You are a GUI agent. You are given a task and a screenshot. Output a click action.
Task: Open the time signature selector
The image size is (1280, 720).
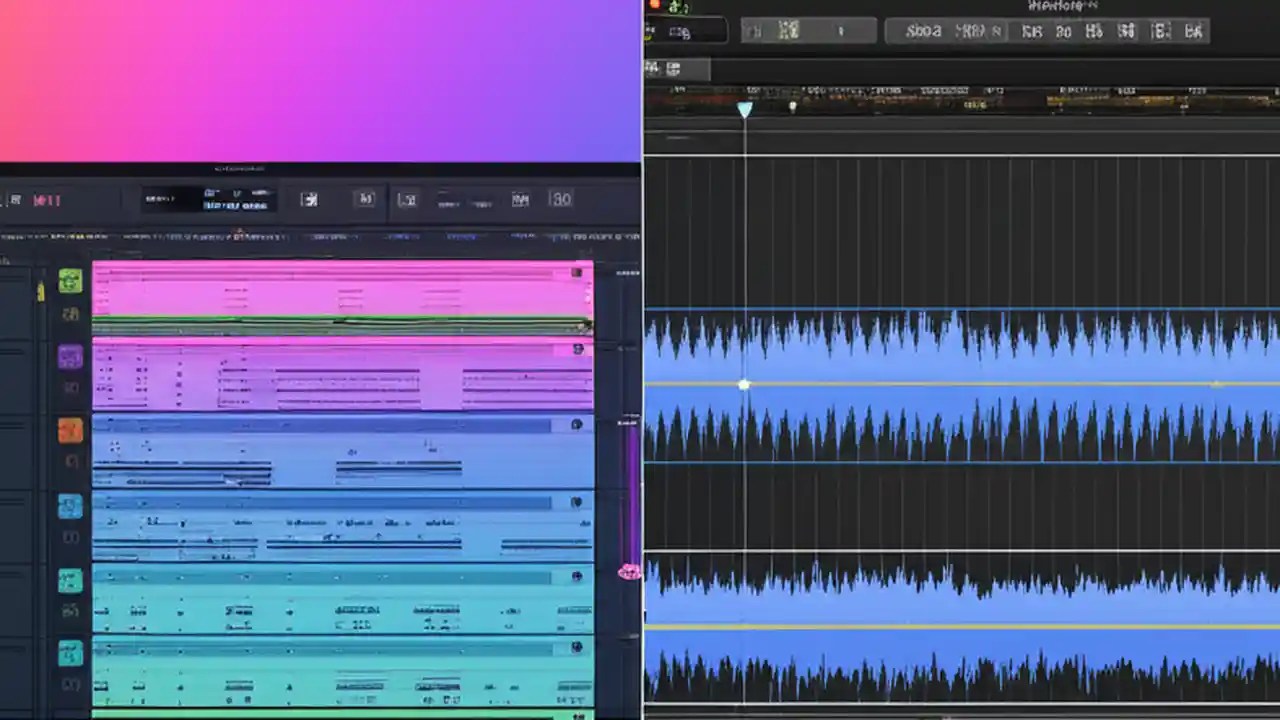coord(561,200)
